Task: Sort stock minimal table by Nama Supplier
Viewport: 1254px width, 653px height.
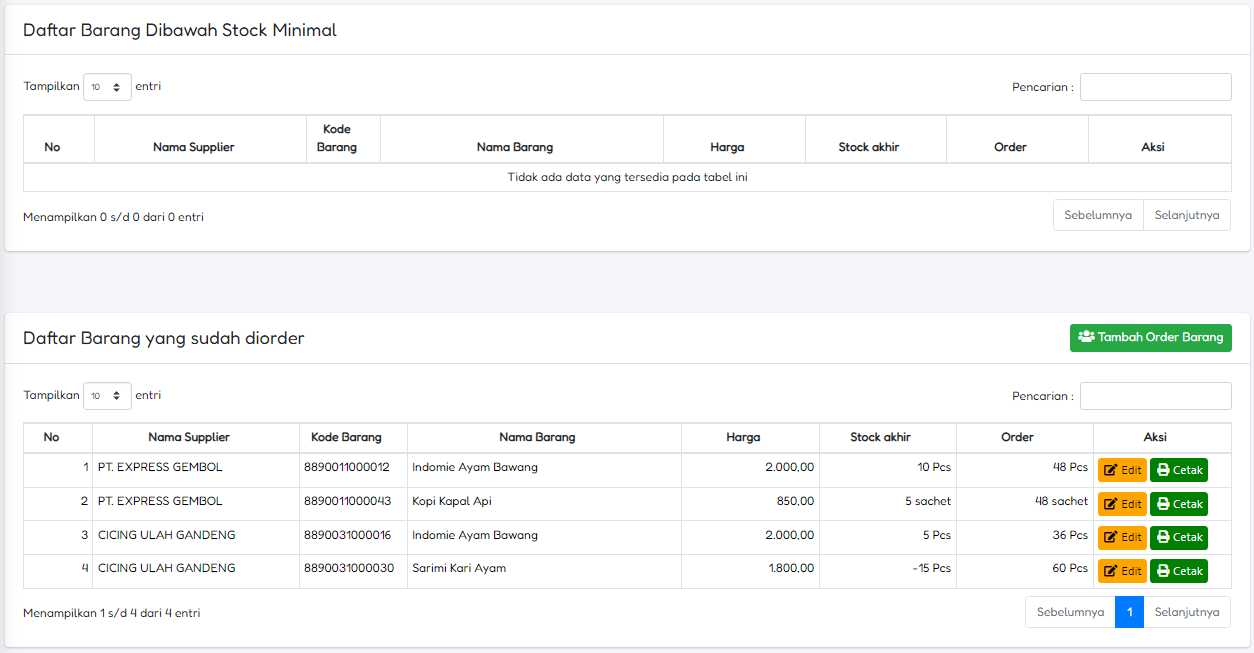Action: 200,139
